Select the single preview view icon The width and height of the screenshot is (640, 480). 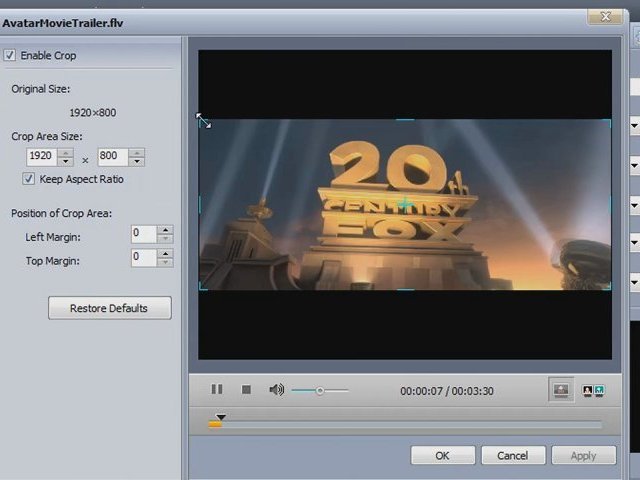562,390
